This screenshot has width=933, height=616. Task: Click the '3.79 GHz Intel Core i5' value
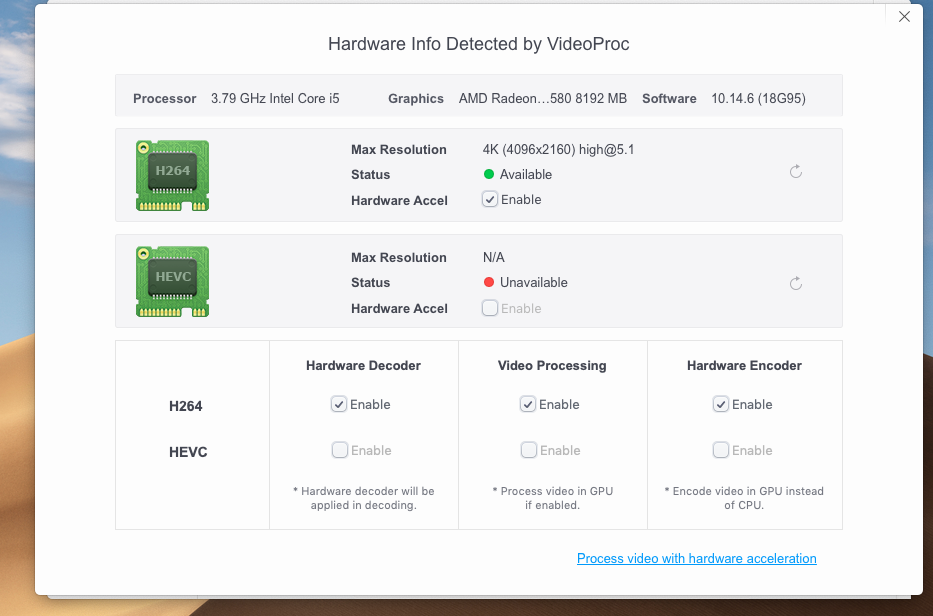tap(275, 98)
